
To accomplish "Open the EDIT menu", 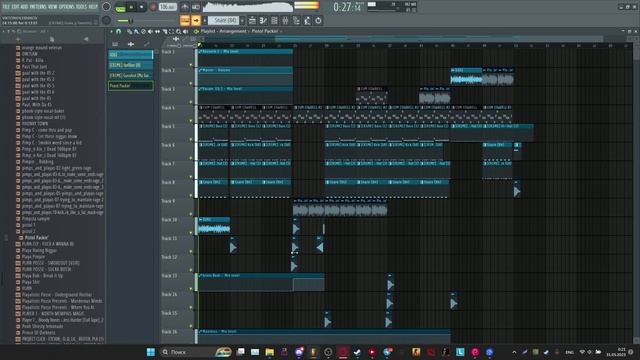I will tap(16, 7).
